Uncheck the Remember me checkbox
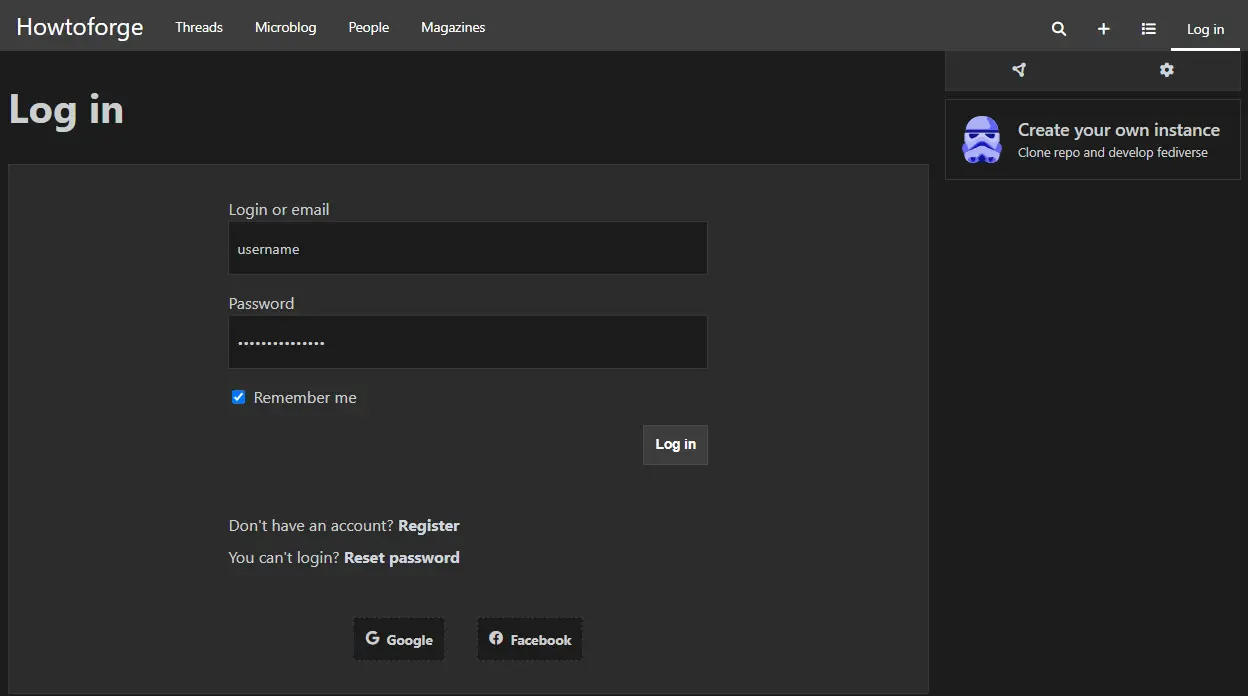 238,397
